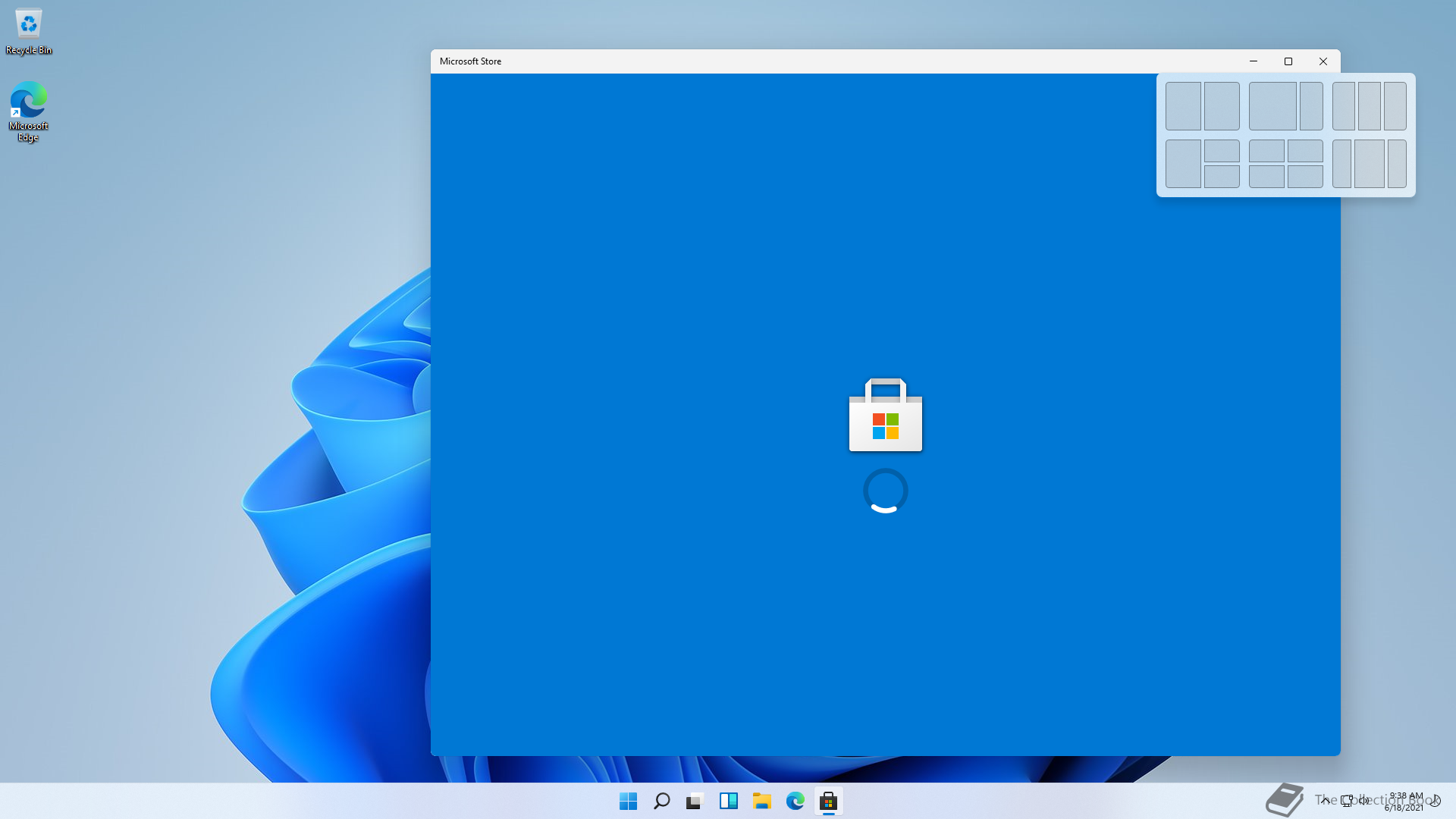Viewport: 1456px width, 819px height.
Task: Maximize the Microsoft Store window
Action: [x=1288, y=61]
